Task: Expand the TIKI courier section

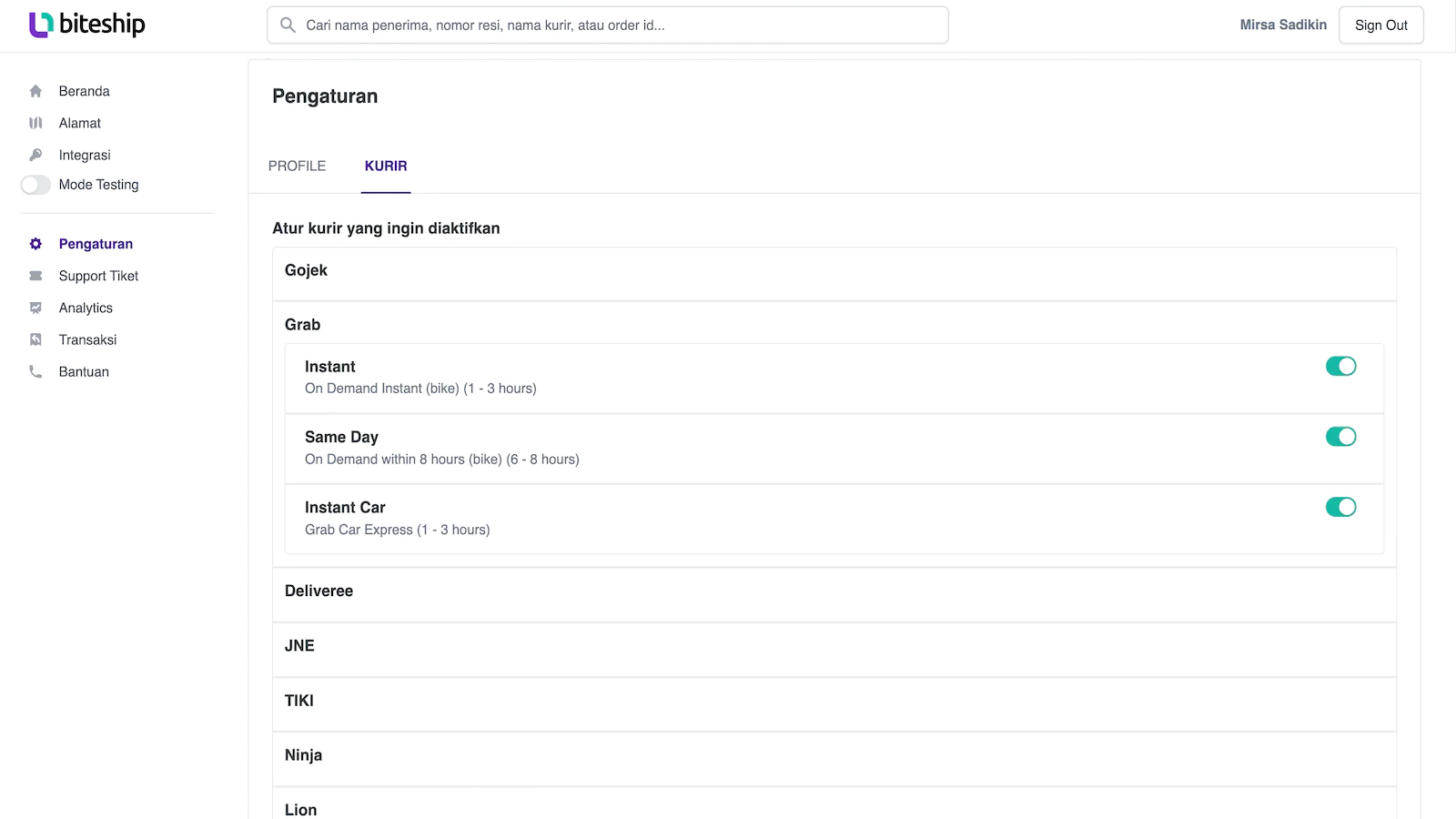Action: coord(834,704)
